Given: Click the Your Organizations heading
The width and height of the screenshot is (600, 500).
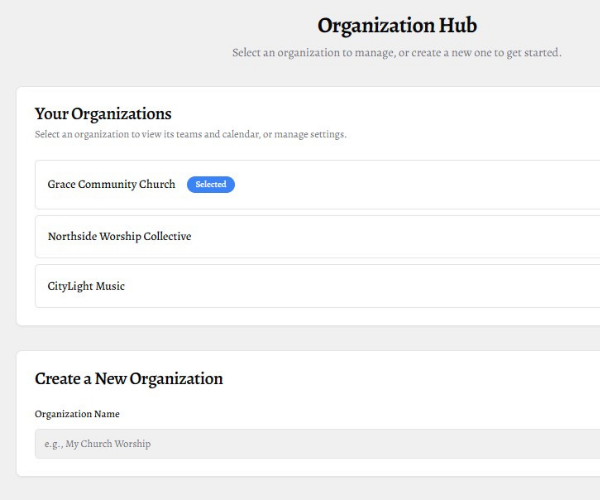Looking at the screenshot, I should (x=103, y=114).
